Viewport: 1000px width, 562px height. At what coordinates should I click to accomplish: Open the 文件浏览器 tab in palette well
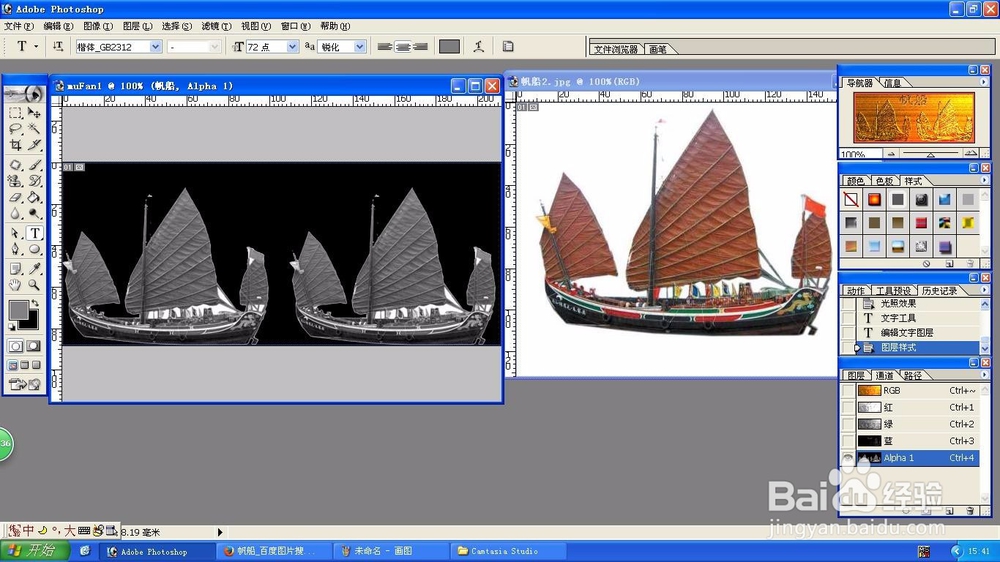(x=615, y=49)
